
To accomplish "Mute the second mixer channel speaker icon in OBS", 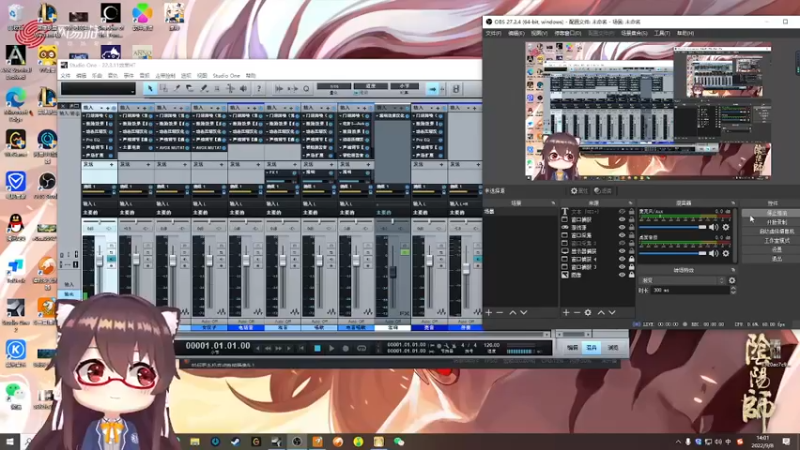I will (x=713, y=253).
